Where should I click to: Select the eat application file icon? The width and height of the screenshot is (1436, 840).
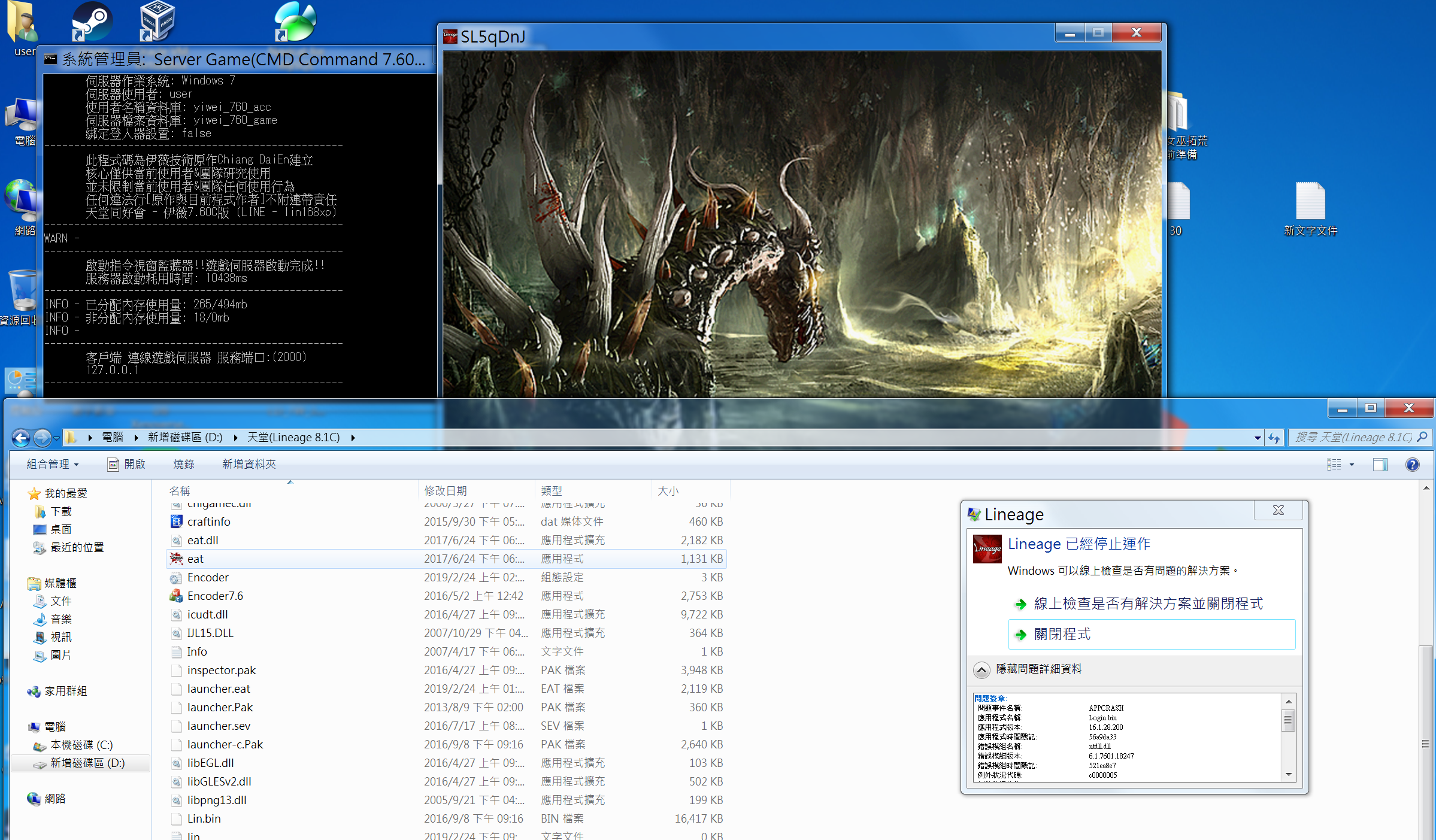coord(176,559)
